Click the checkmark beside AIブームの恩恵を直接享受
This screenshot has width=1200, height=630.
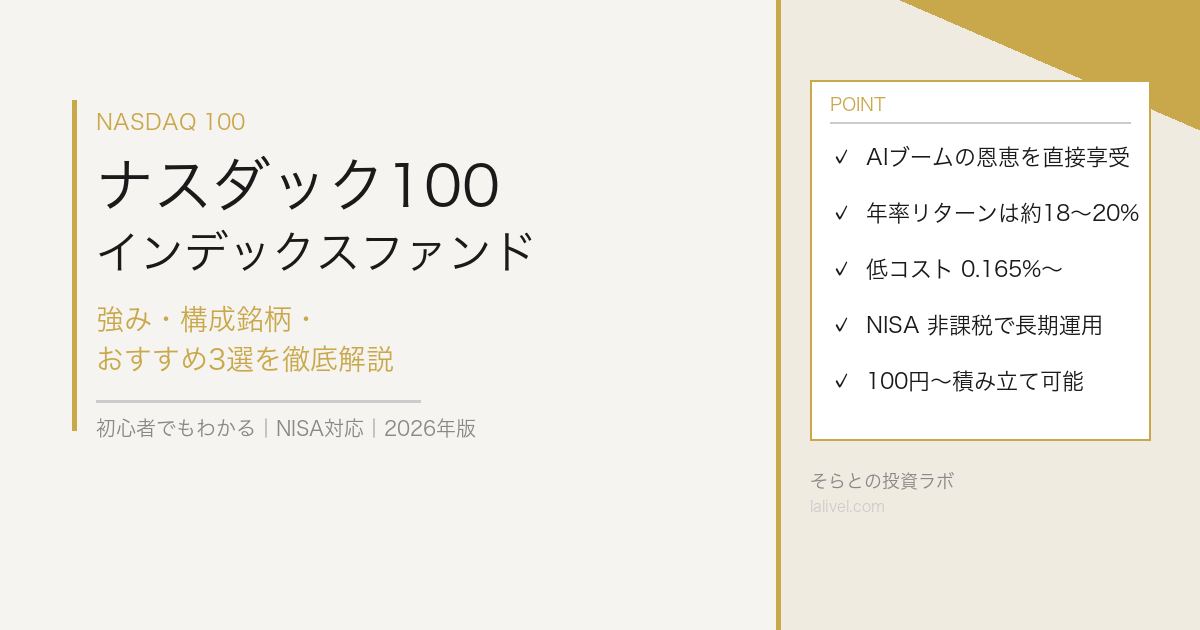(x=841, y=157)
